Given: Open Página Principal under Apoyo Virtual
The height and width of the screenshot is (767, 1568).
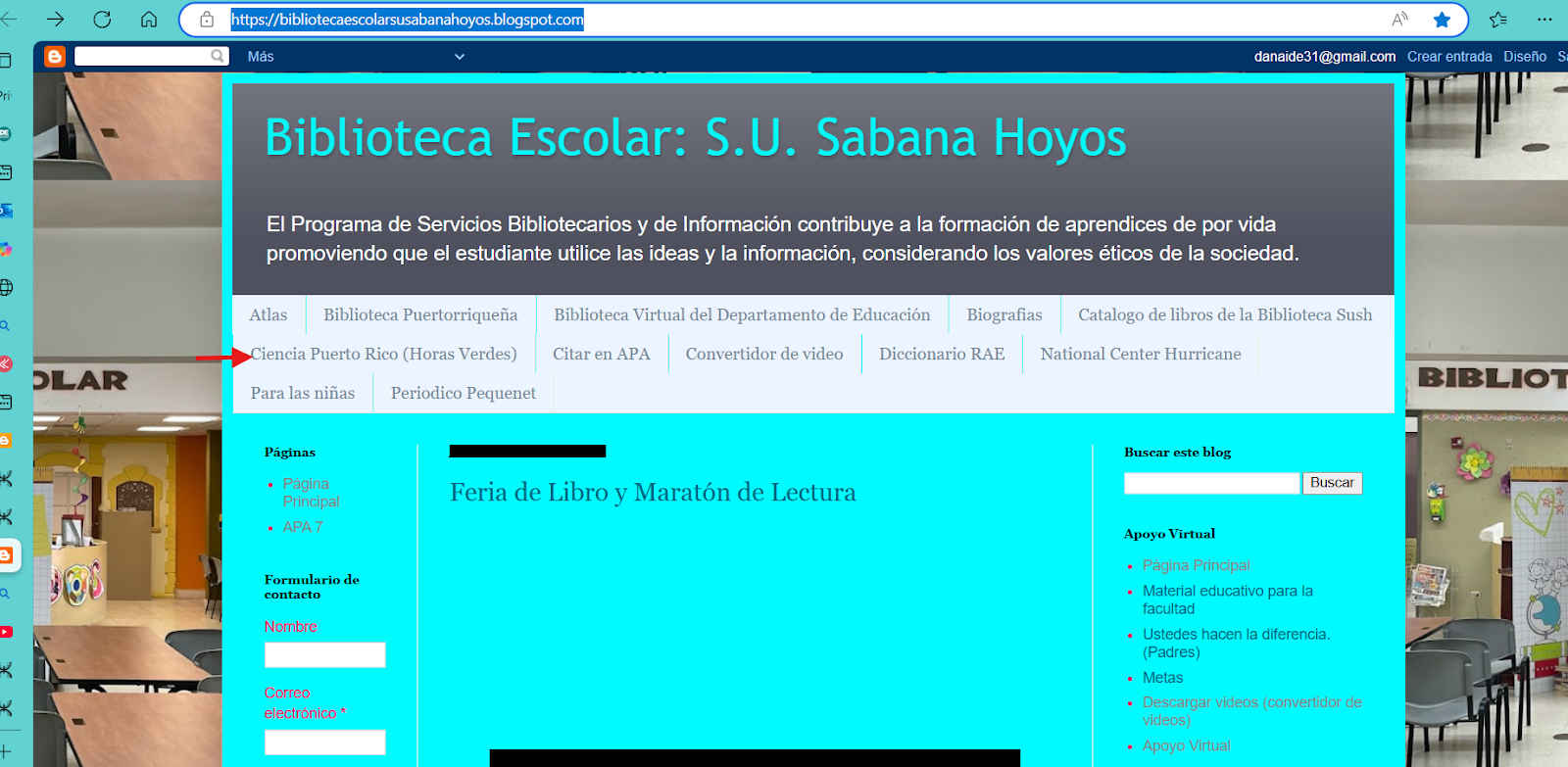Looking at the screenshot, I should click(x=1196, y=565).
